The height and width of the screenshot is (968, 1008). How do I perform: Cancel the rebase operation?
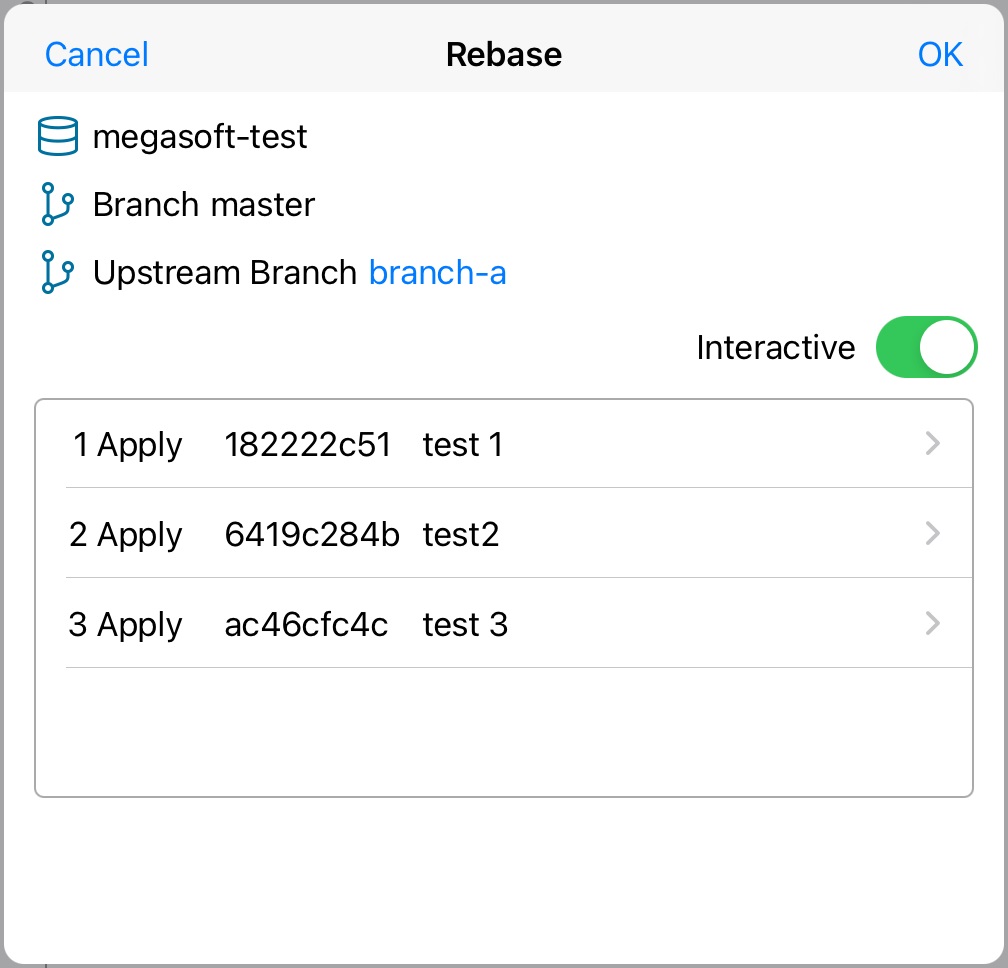[x=95, y=55]
